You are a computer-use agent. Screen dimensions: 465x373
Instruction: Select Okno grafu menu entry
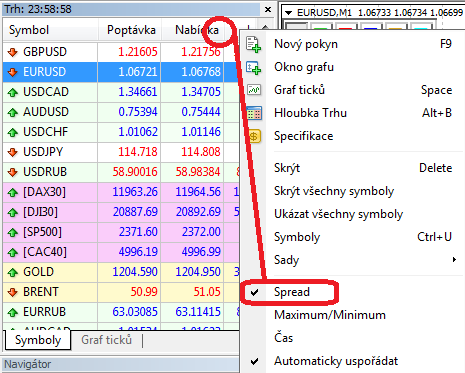click(x=304, y=67)
